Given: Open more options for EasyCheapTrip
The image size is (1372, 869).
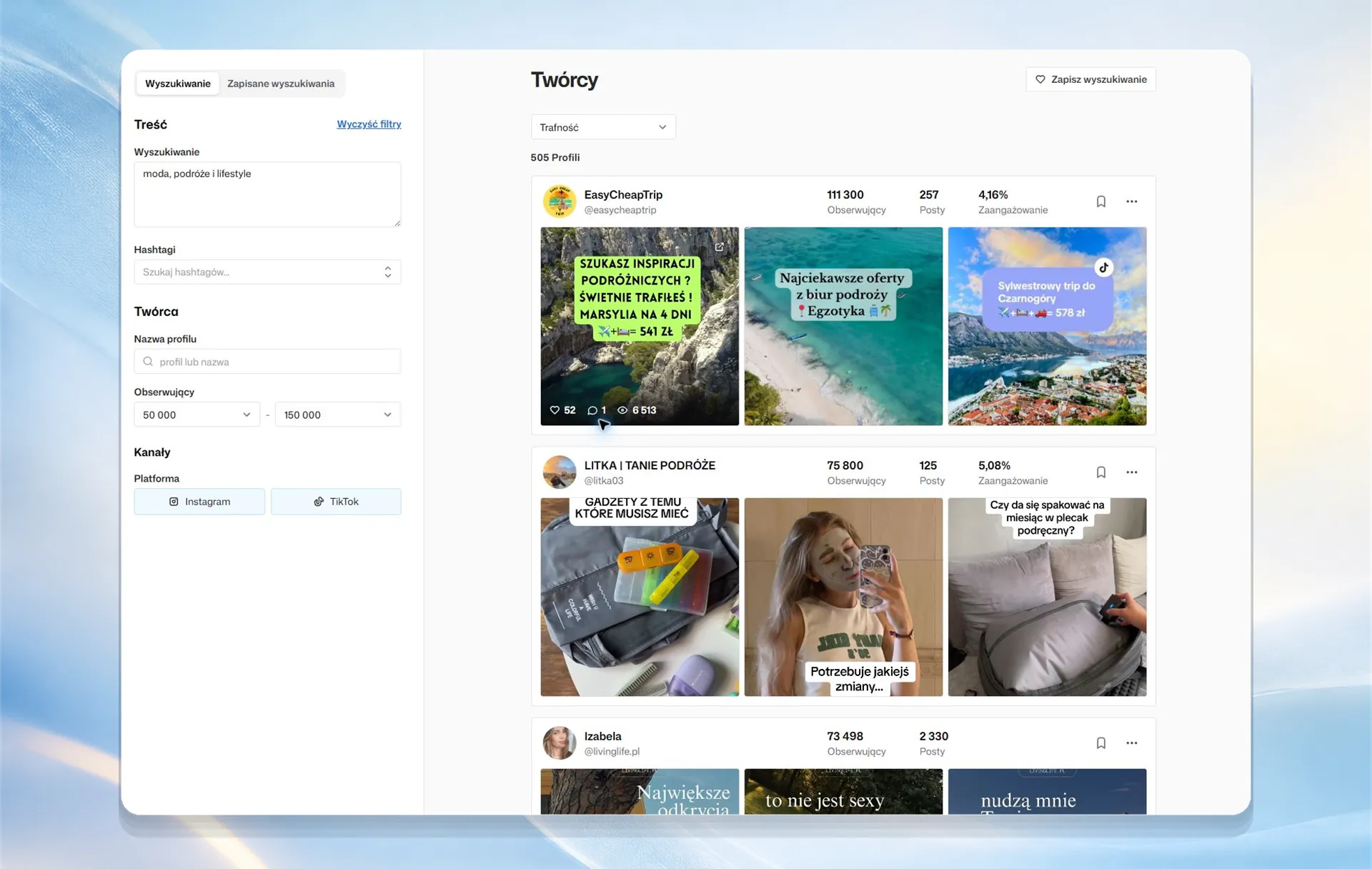Looking at the screenshot, I should [x=1131, y=202].
